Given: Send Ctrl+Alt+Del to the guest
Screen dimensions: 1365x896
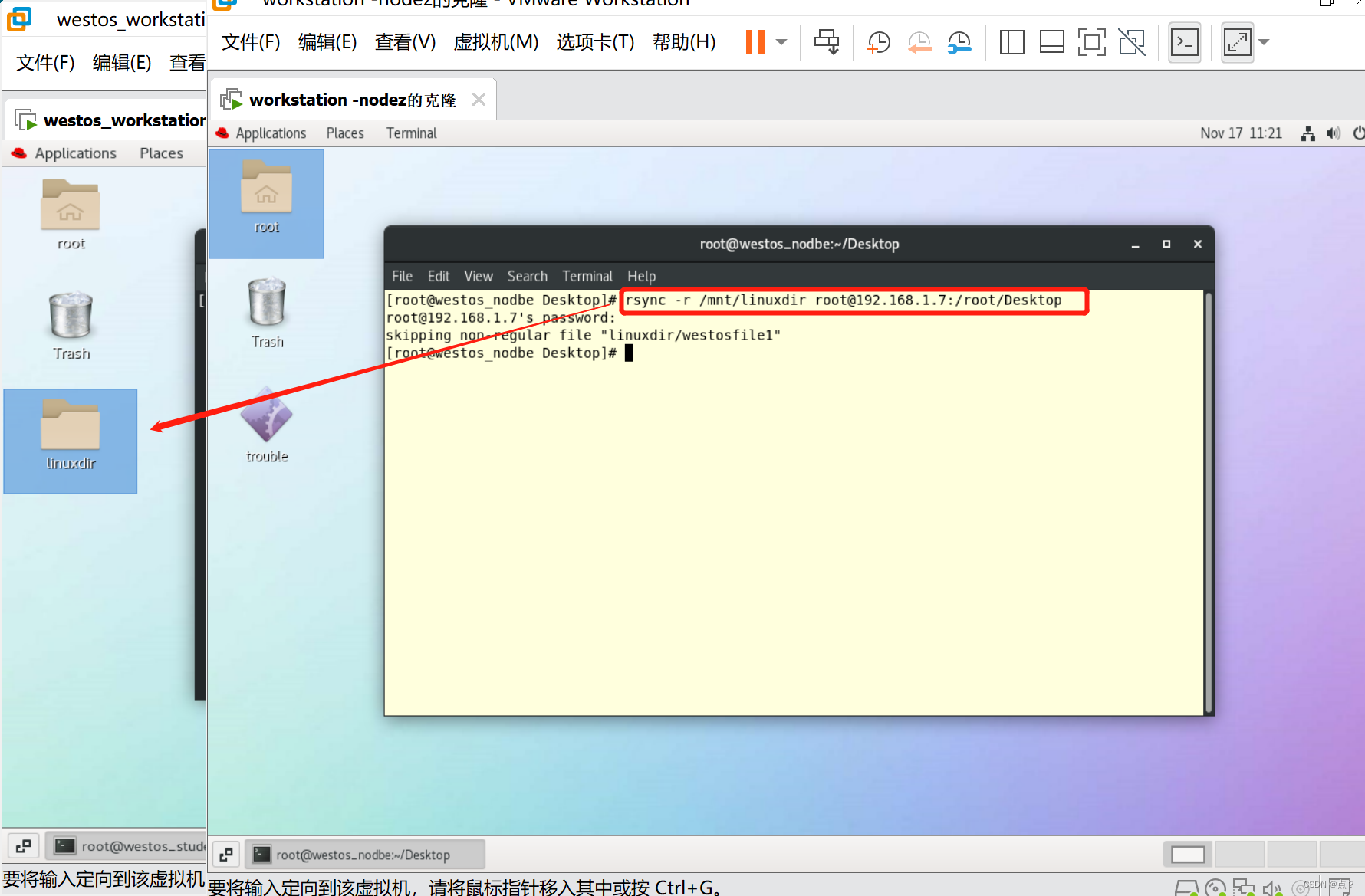Looking at the screenshot, I should pos(827,42).
